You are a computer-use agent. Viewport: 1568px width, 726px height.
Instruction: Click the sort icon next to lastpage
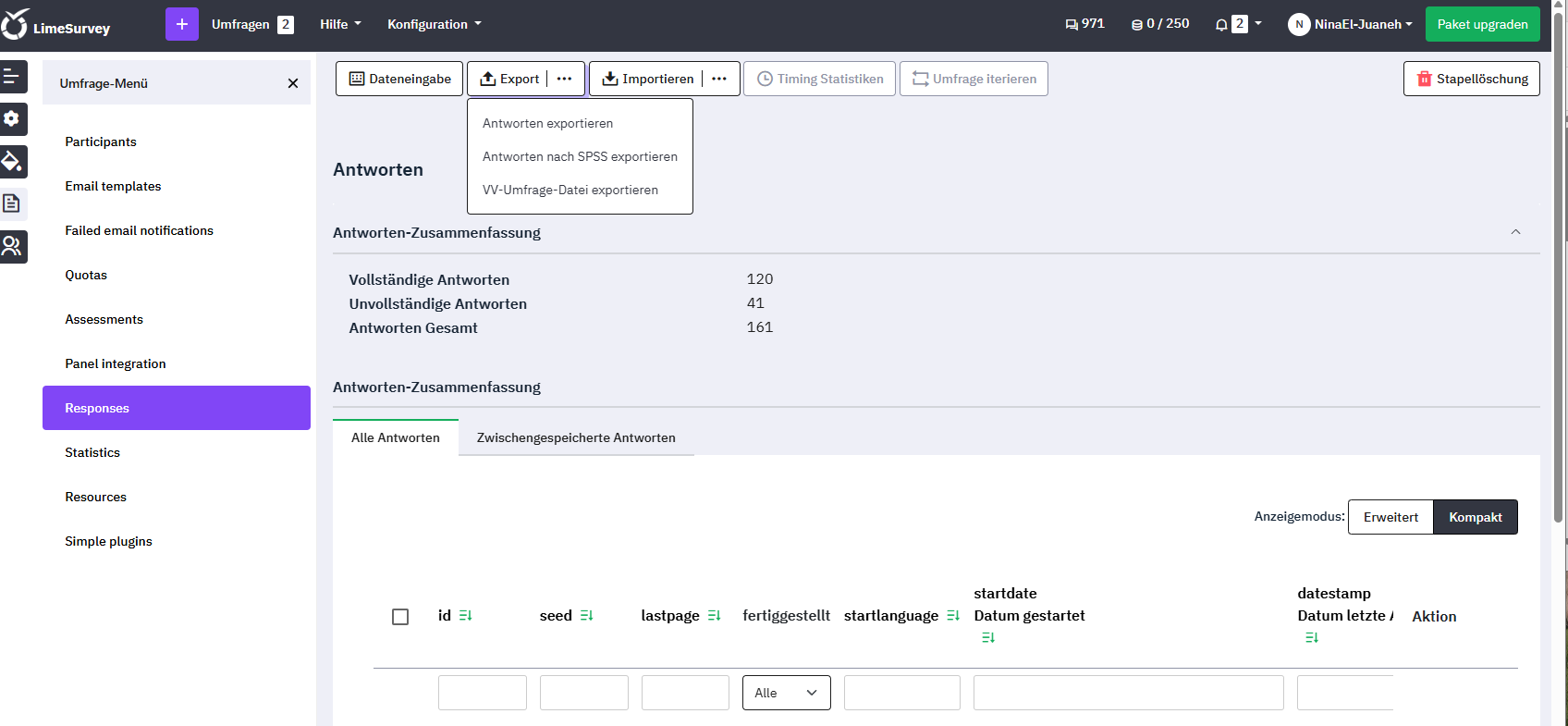[x=714, y=616]
